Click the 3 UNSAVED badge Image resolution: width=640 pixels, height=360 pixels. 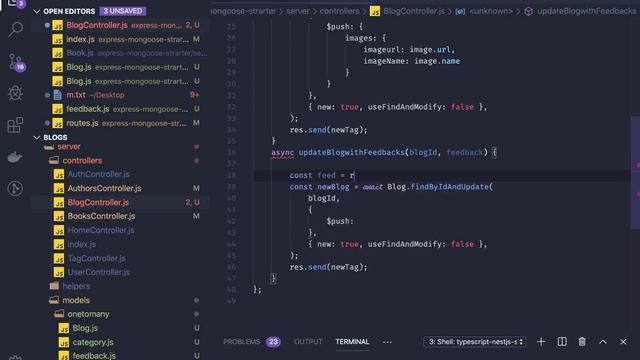click(x=122, y=11)
